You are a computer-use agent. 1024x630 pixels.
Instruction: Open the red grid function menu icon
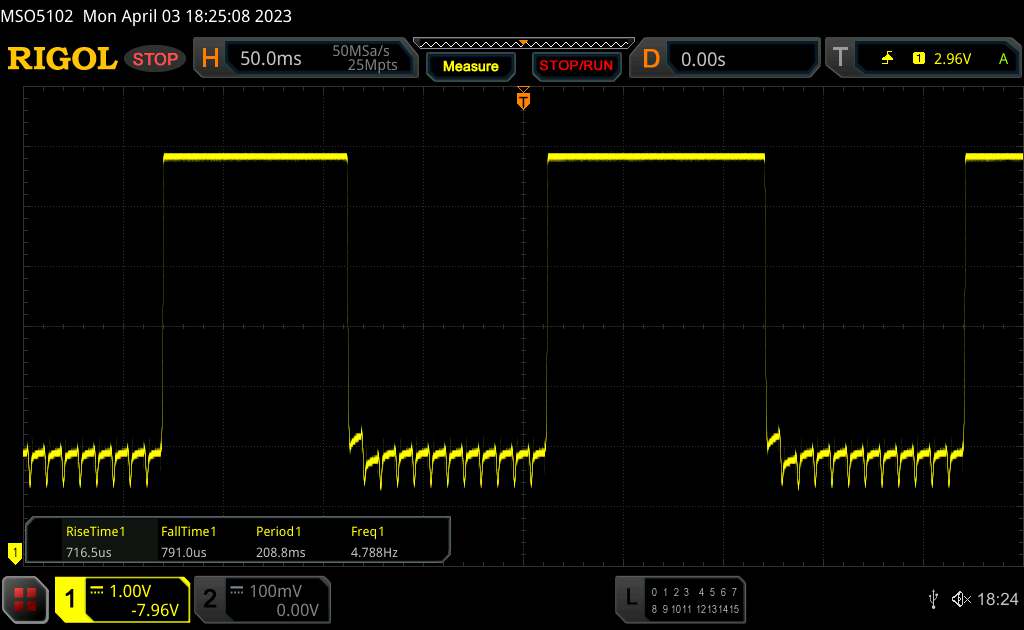click(x=25, y=599)
